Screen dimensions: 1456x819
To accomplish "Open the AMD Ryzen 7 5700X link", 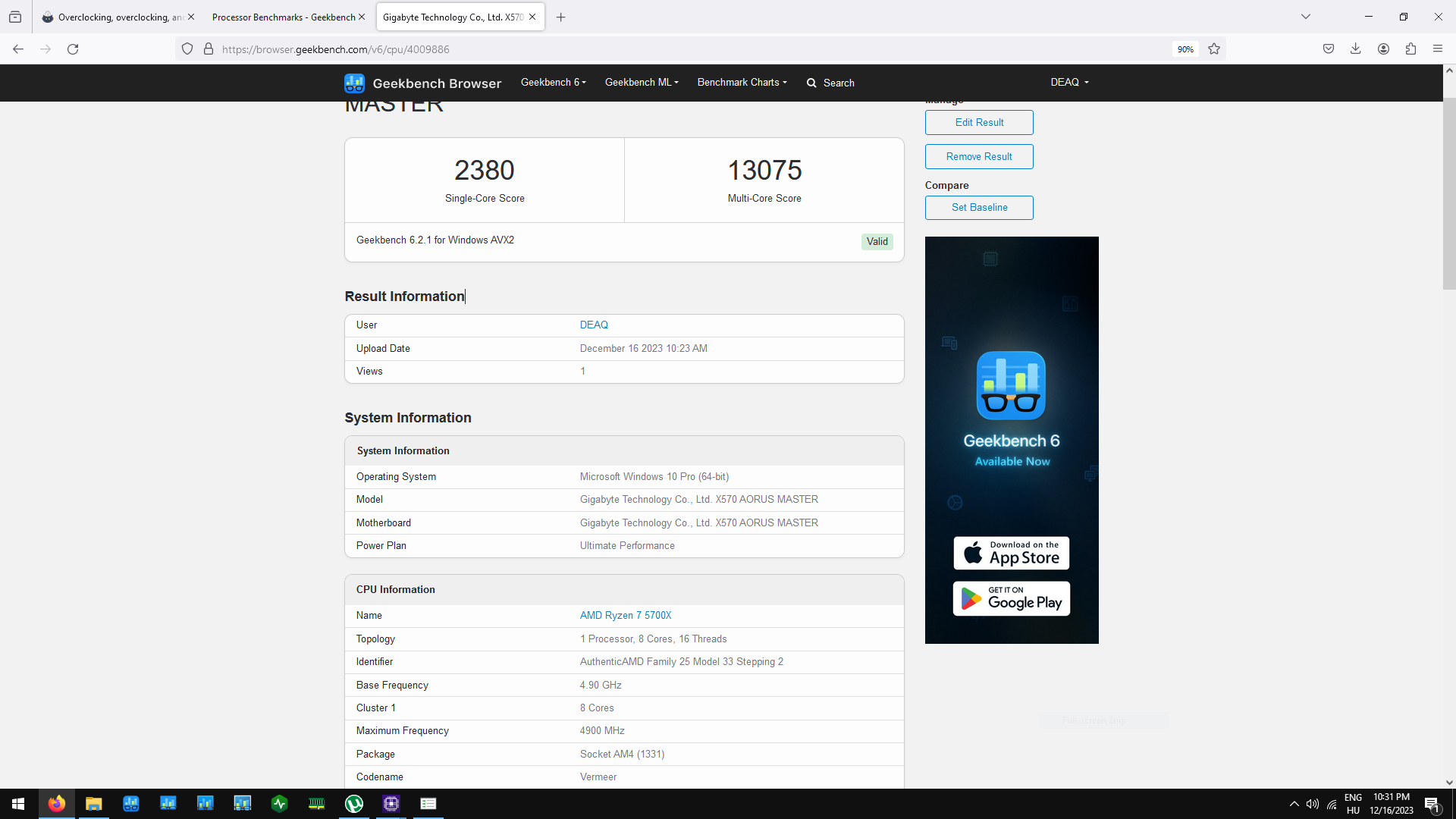I will click(626, 616).
